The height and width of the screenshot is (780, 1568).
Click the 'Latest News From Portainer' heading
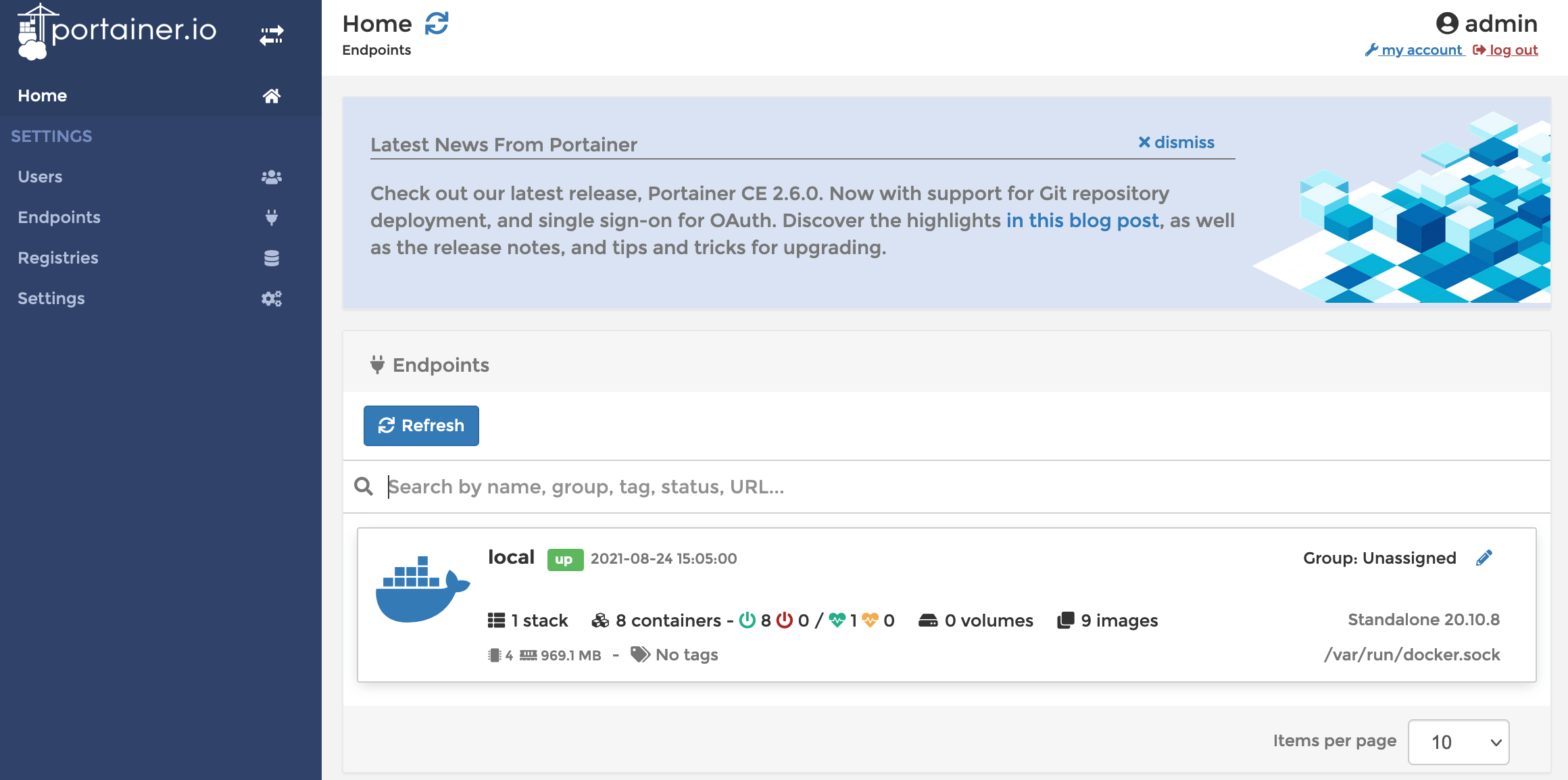click(x=504, y=145)
